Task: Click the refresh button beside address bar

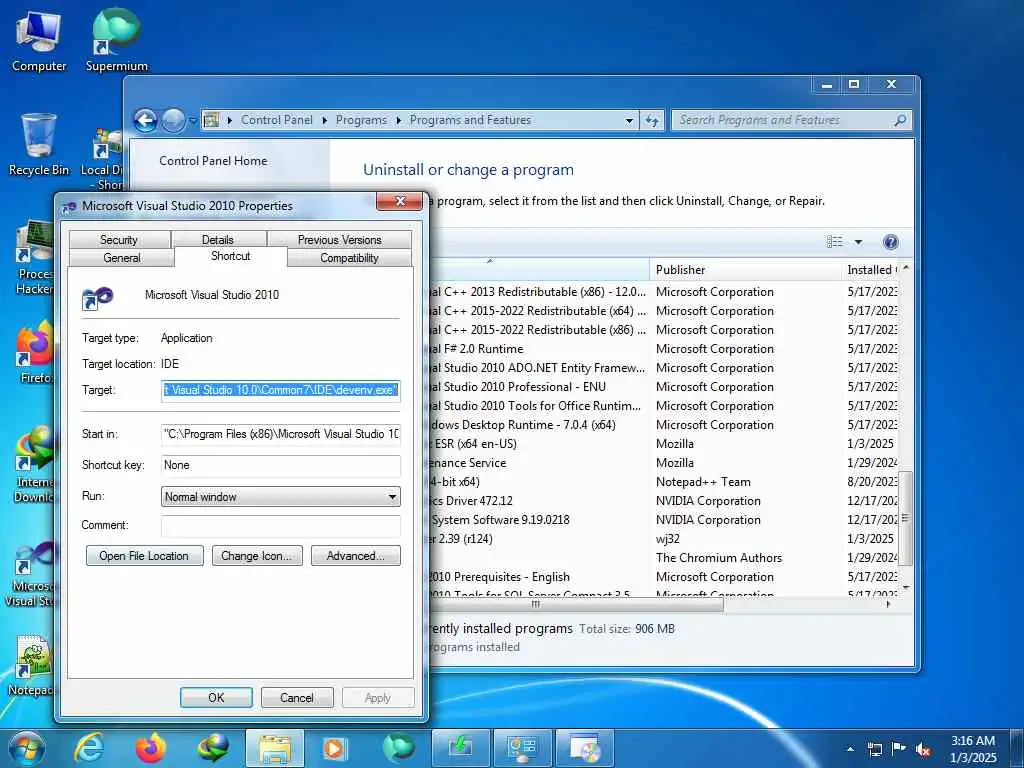Action: pos(652,120)
